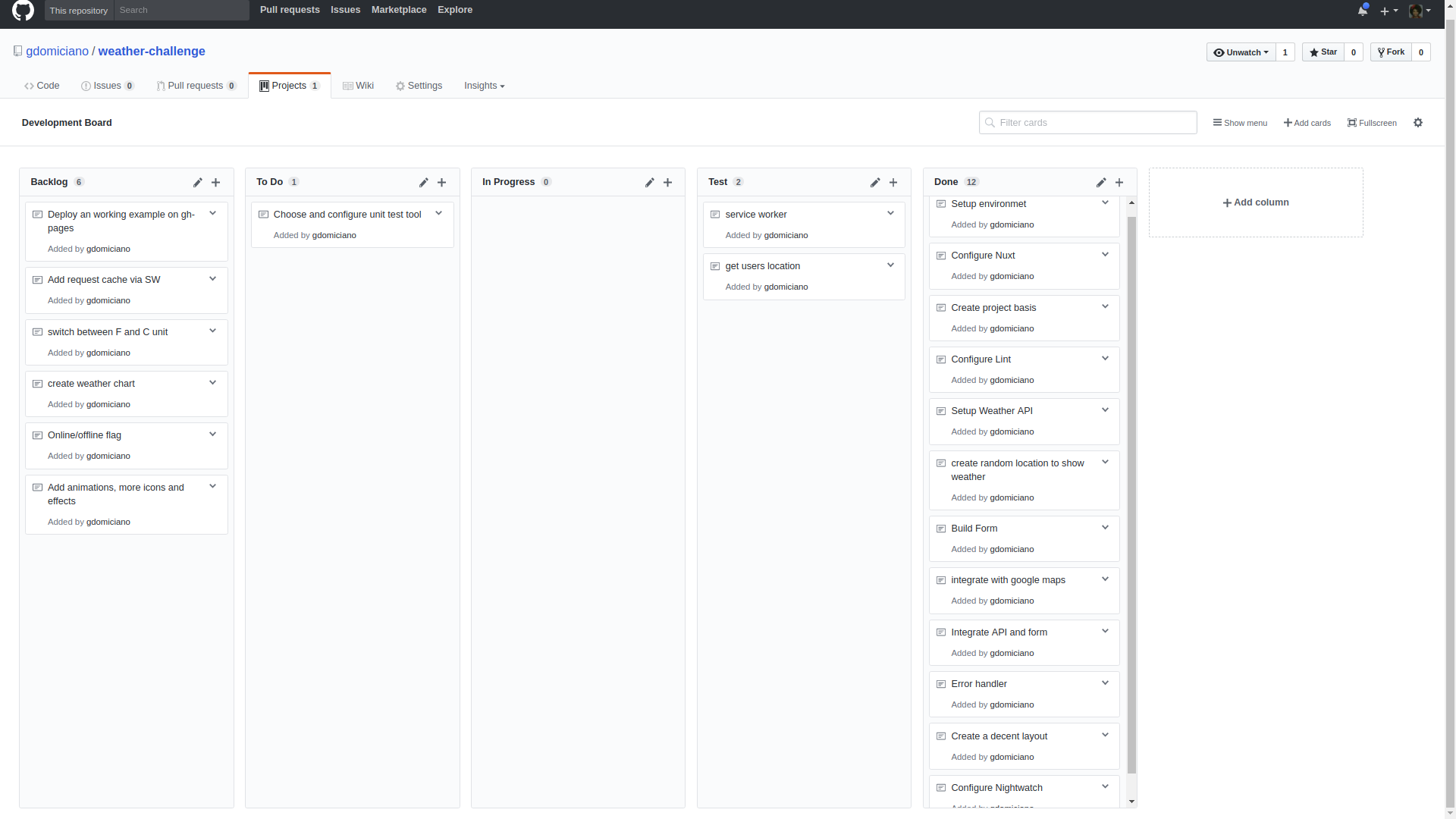Image resolution: width=1456 pixels, height=819 pixels.
Task: Open project settings gear icon
Action: pyautogui.click(x=1417, y=123)
